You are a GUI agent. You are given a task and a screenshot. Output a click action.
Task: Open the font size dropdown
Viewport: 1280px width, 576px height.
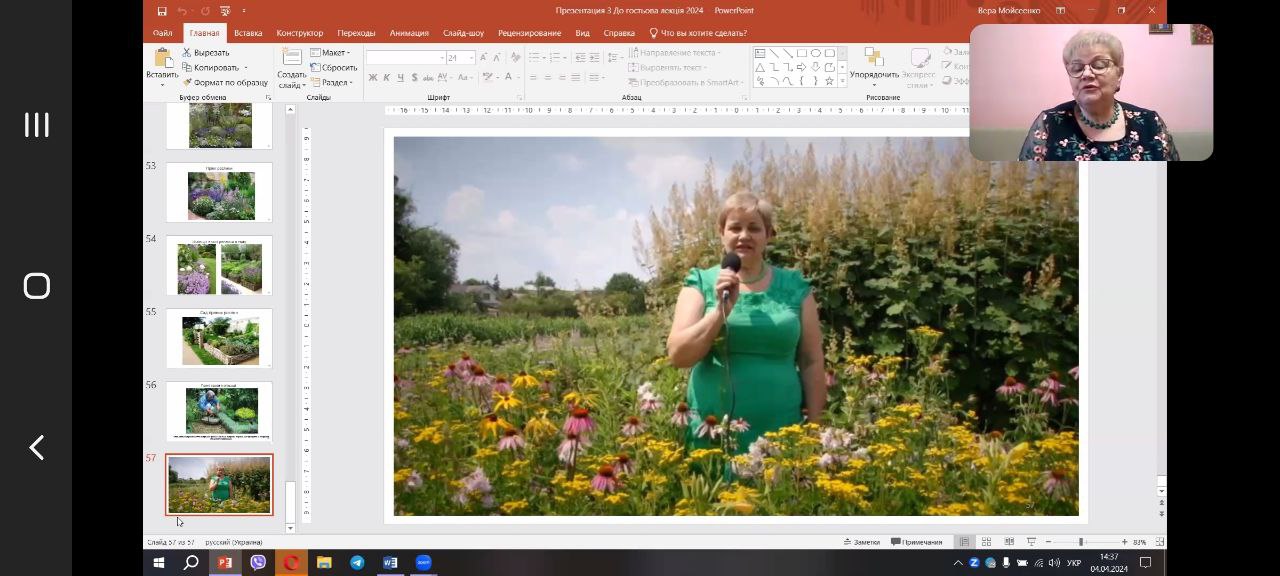[x=471, y=58]
